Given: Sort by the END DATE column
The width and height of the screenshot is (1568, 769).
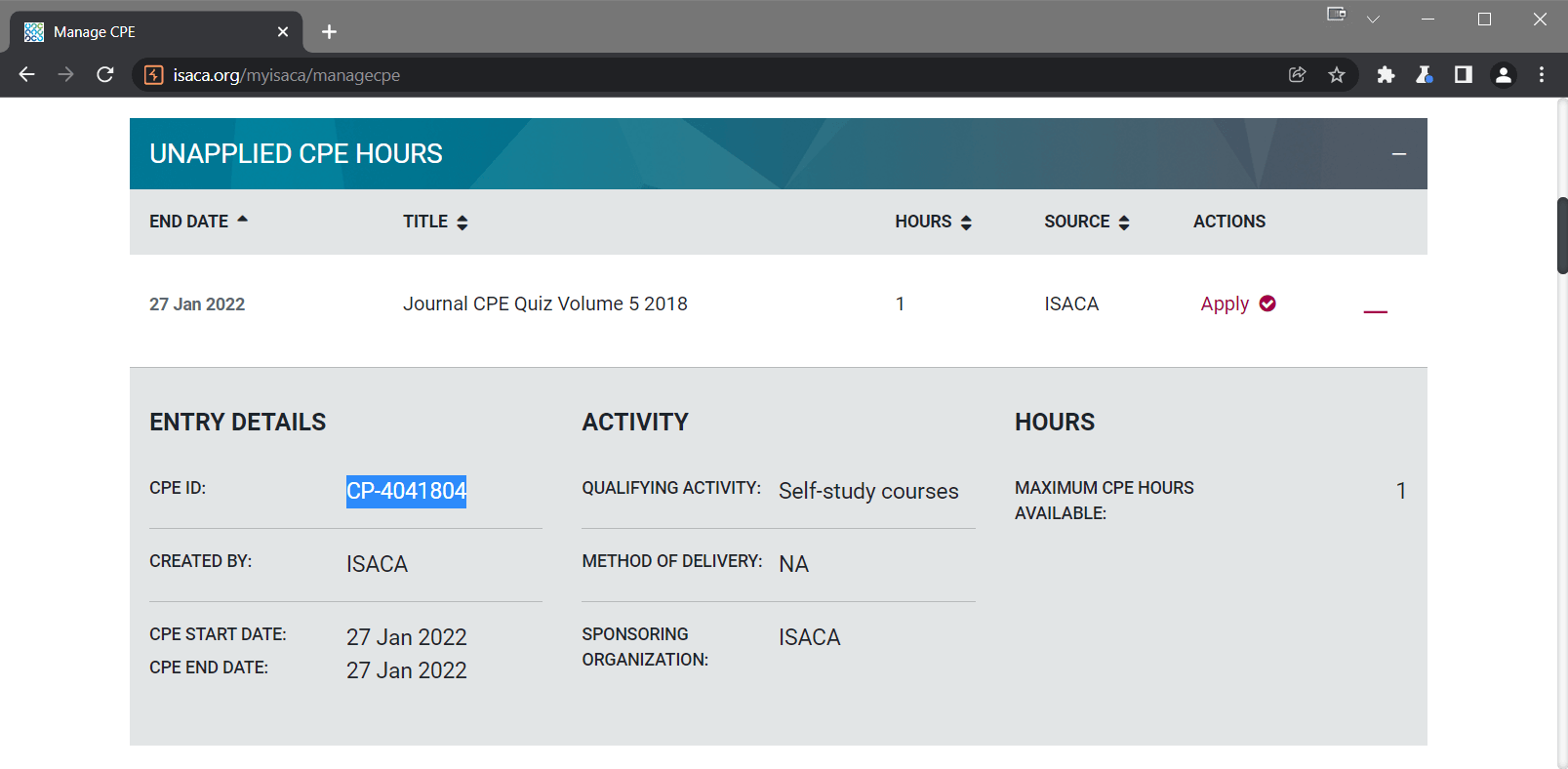Looking at the screenshot, I should (x=199, y=222).
